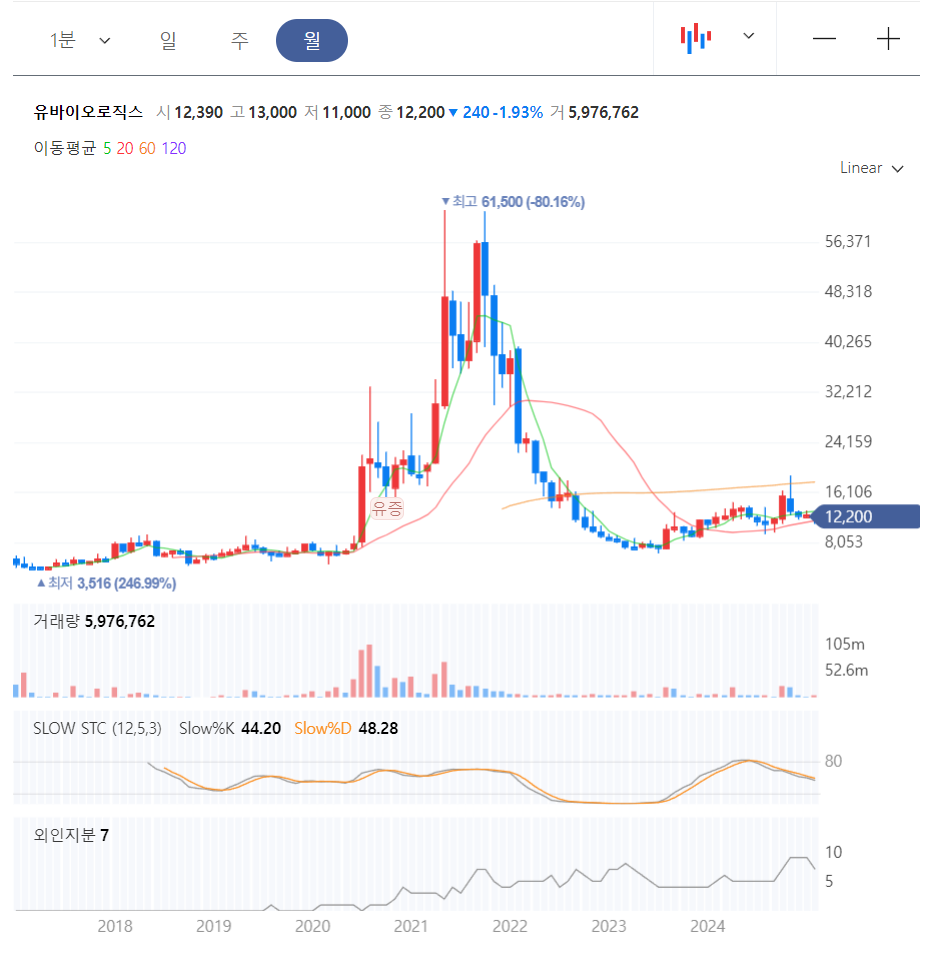Click the 유증 event marker on chart
The image size is (938, 957).
tap(388, 508)
